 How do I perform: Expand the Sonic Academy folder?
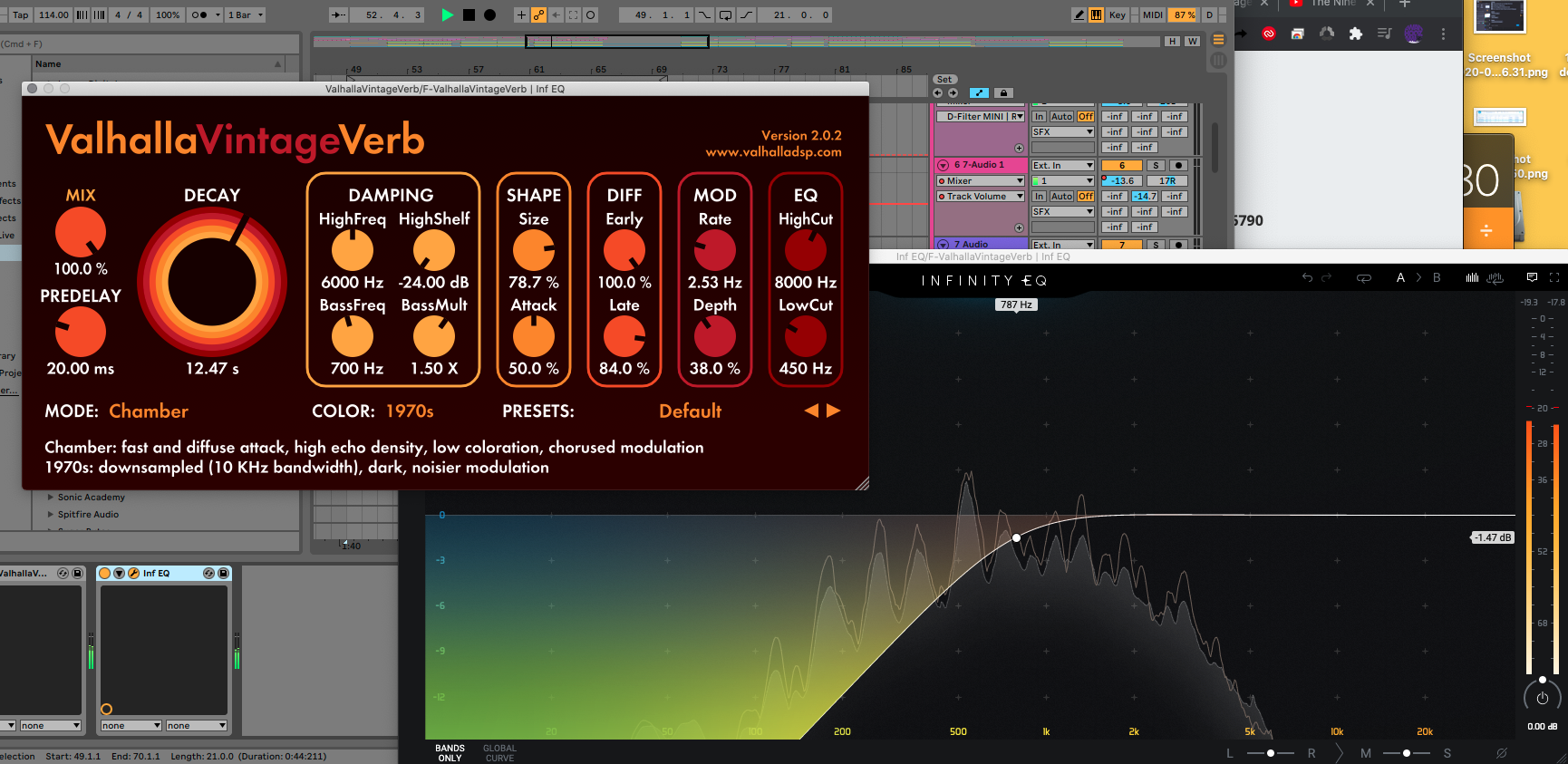click(51, 497)
